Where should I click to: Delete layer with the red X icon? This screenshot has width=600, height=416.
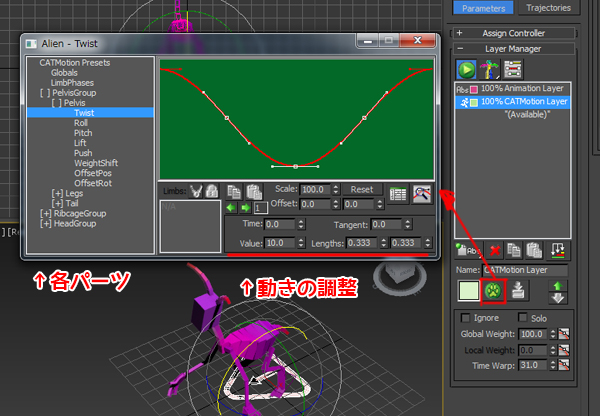click(495, 249)
